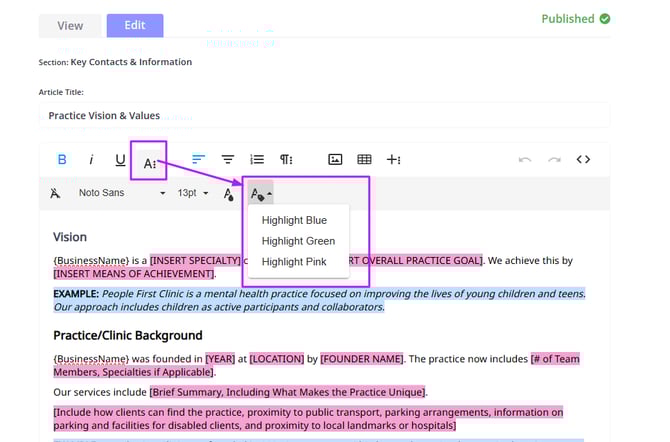Viewport: 670px width, 442px height.
Task: Open the code view icon
Action: tap(583, 160)
